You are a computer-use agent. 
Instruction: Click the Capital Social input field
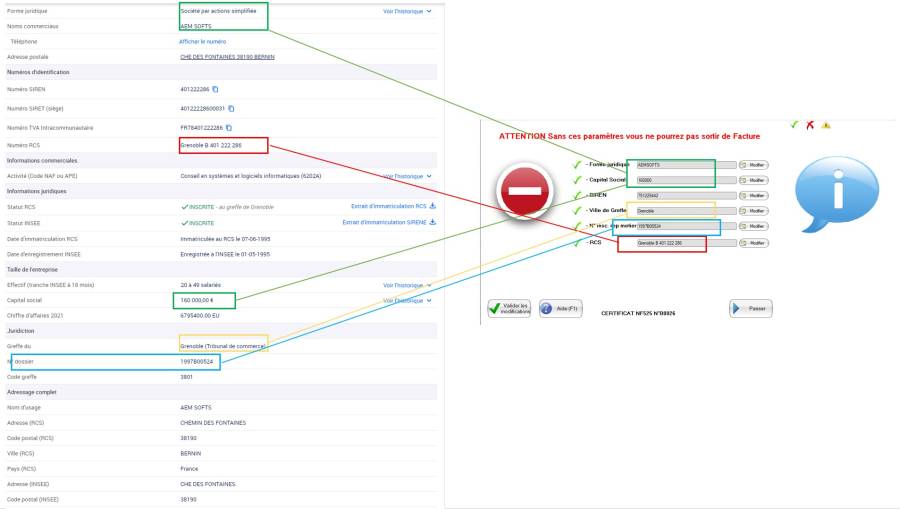pyautogui.click(x=675, y=180)
